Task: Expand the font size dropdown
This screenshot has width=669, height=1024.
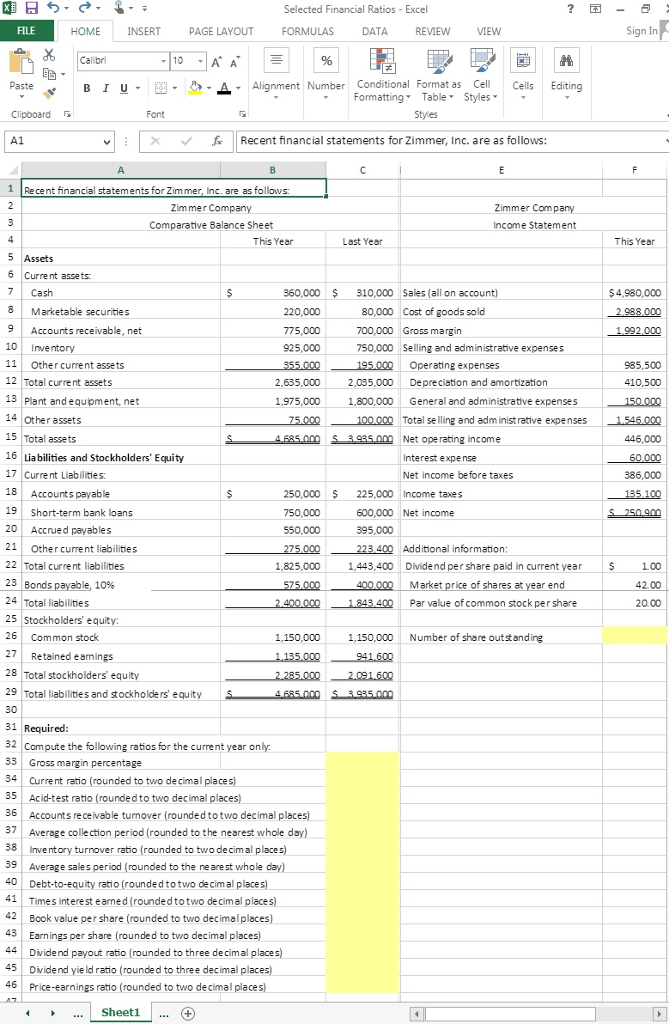Action: (x=201, y=61)
